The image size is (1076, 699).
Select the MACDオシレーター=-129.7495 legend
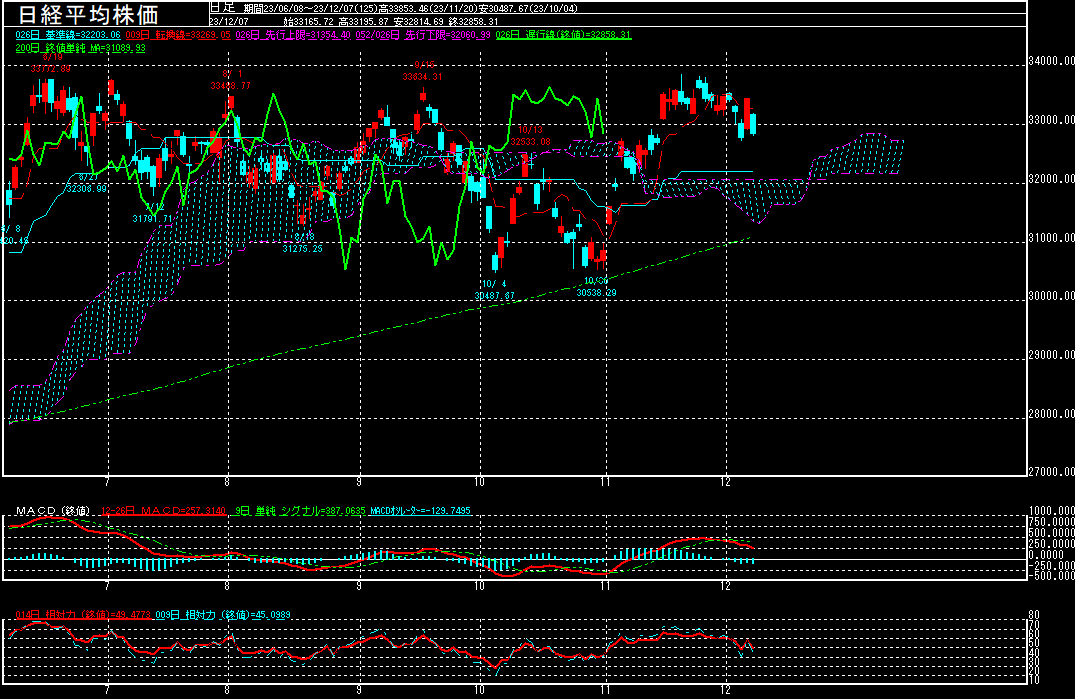tap(420, 511)
